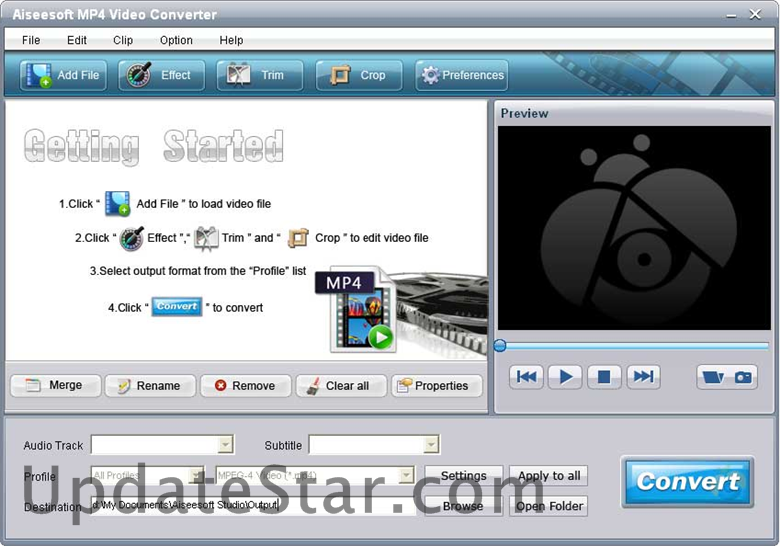Open the Crop tool in toolbar

359,76
